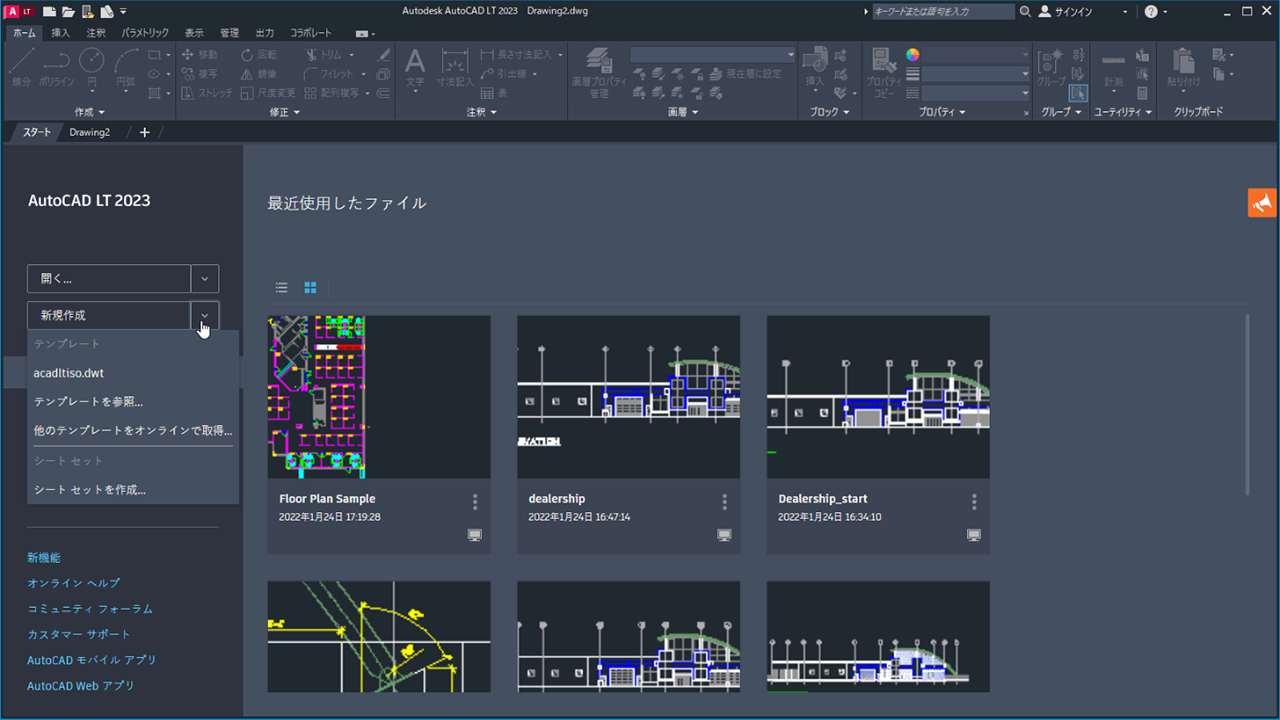Screen dimensions: 1280x720
Task: Switch recent files to list view
Action: coord(282,288)
